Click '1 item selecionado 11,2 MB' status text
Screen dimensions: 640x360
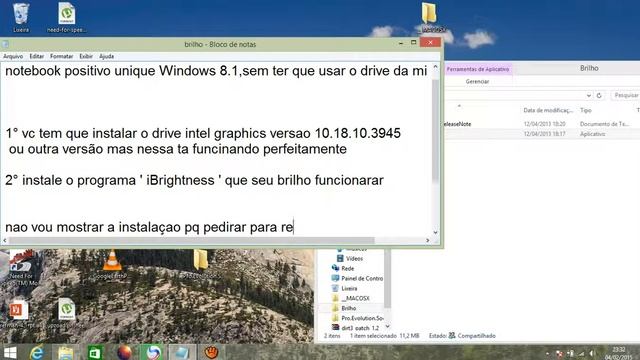click(384, 336)
